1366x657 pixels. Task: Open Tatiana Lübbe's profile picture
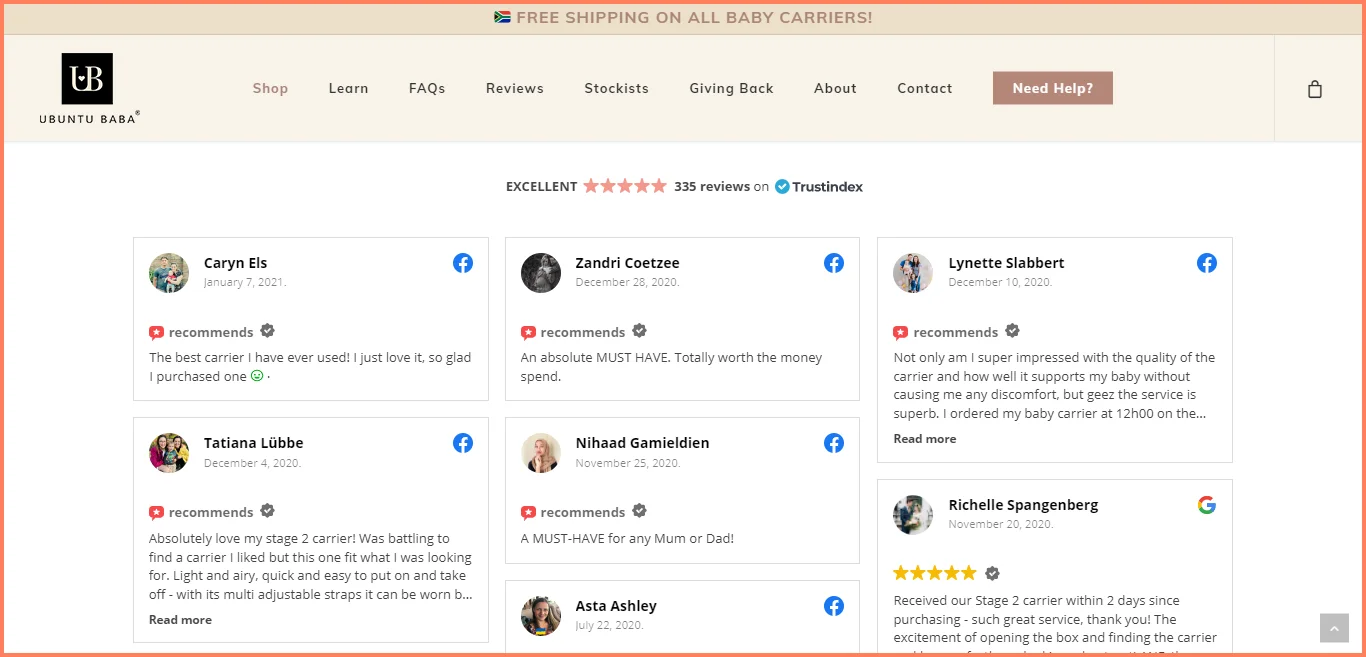click(169, 453)
